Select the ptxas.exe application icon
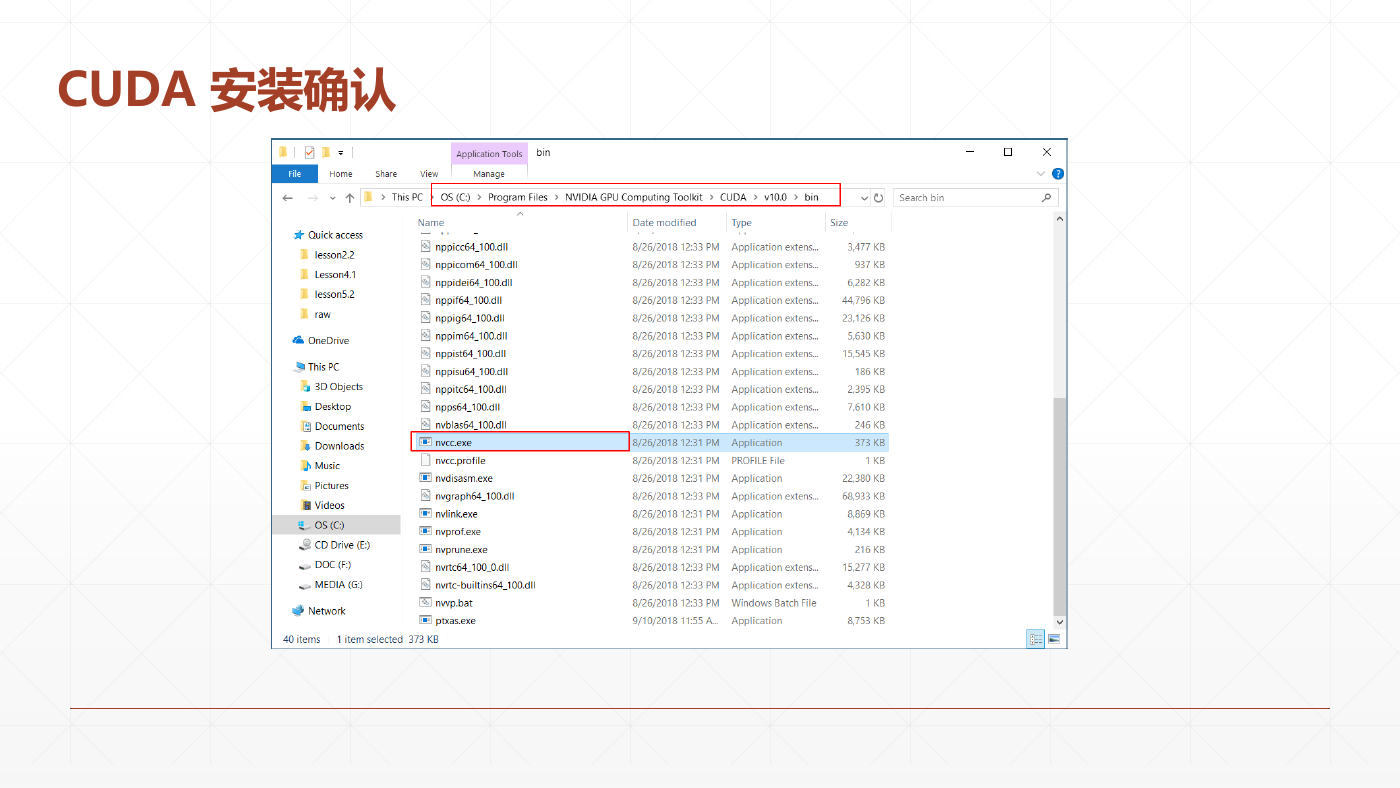This screenshot has width=1400, height=788. [x=426, y=621]
